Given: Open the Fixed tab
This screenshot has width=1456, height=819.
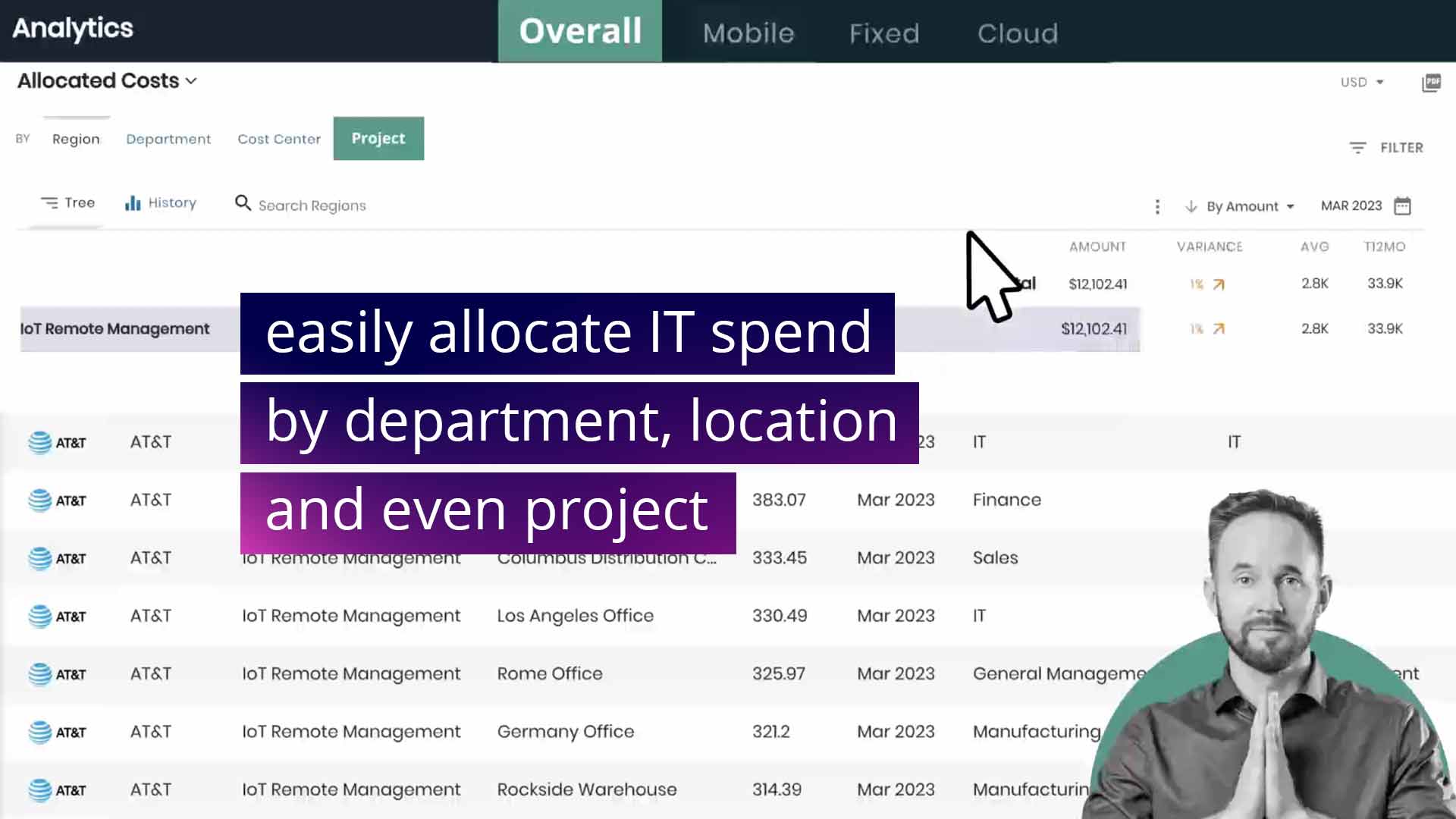Looking at the screenshot, I should pyautogui.click(x=884, y=33).
